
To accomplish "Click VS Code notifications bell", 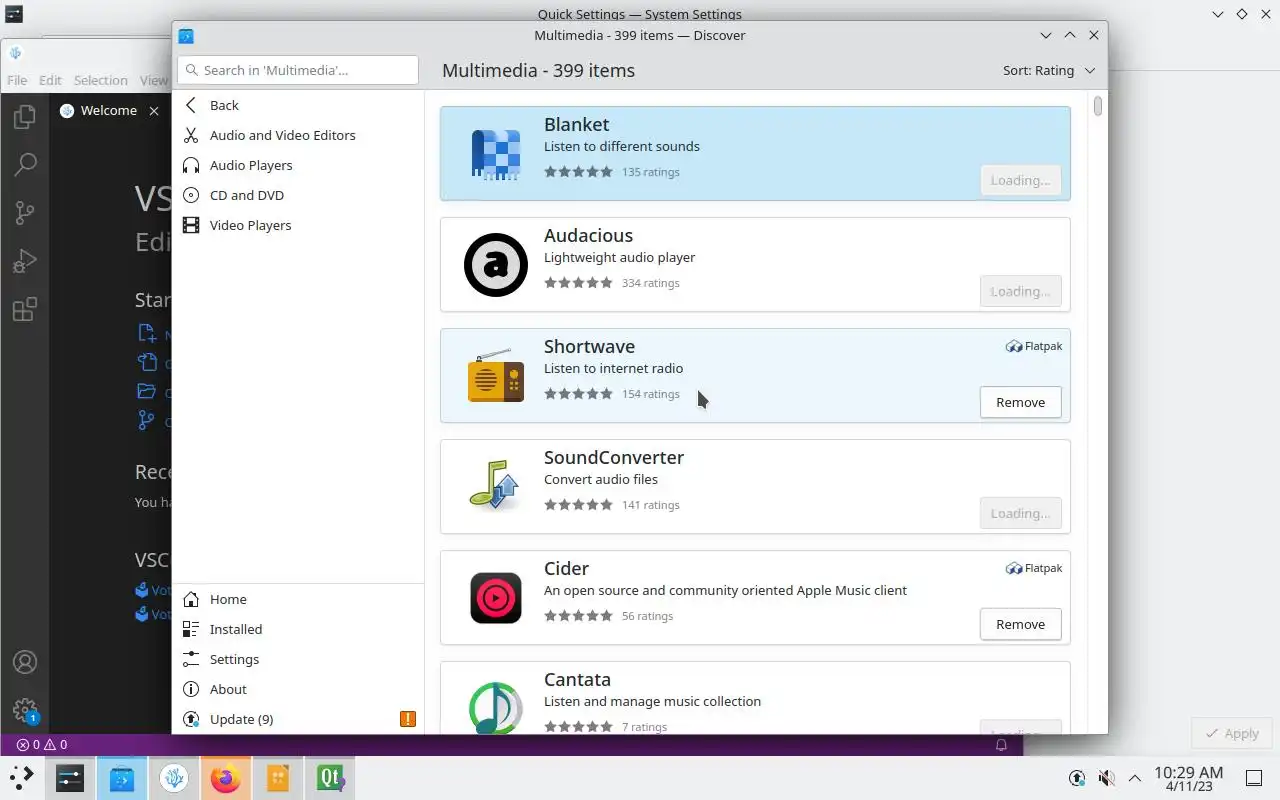I will [x=1001, y=744].
